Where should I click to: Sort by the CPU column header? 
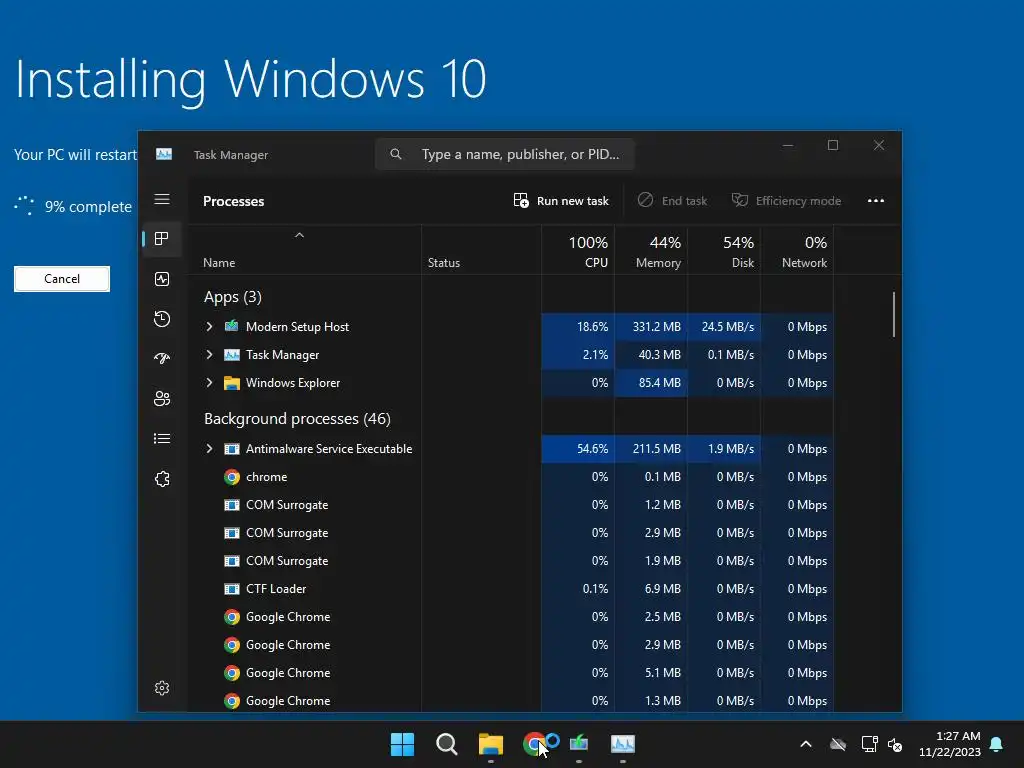tap(578, 251)
